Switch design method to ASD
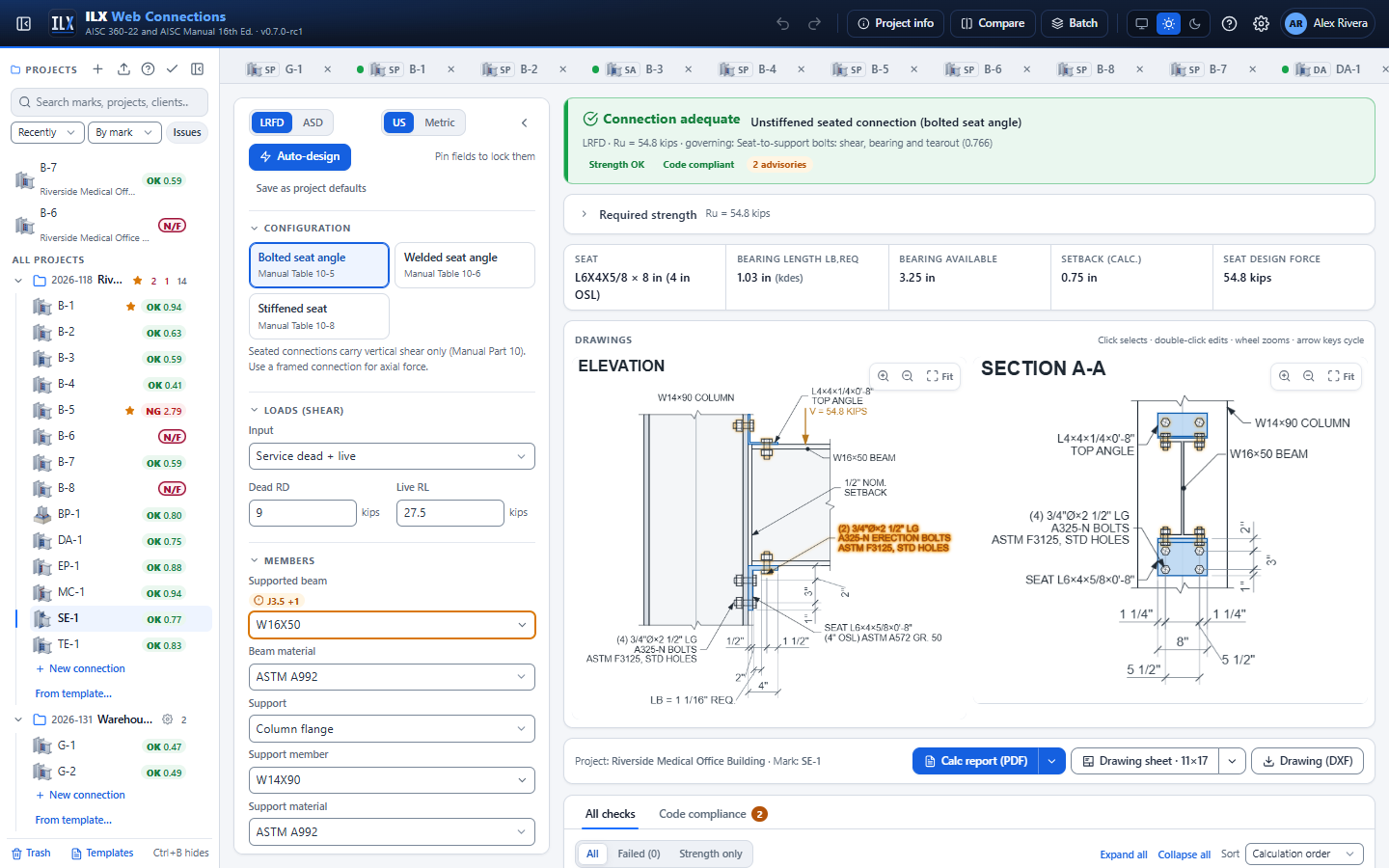This screenshot has height=868, width=1389. 313,122
